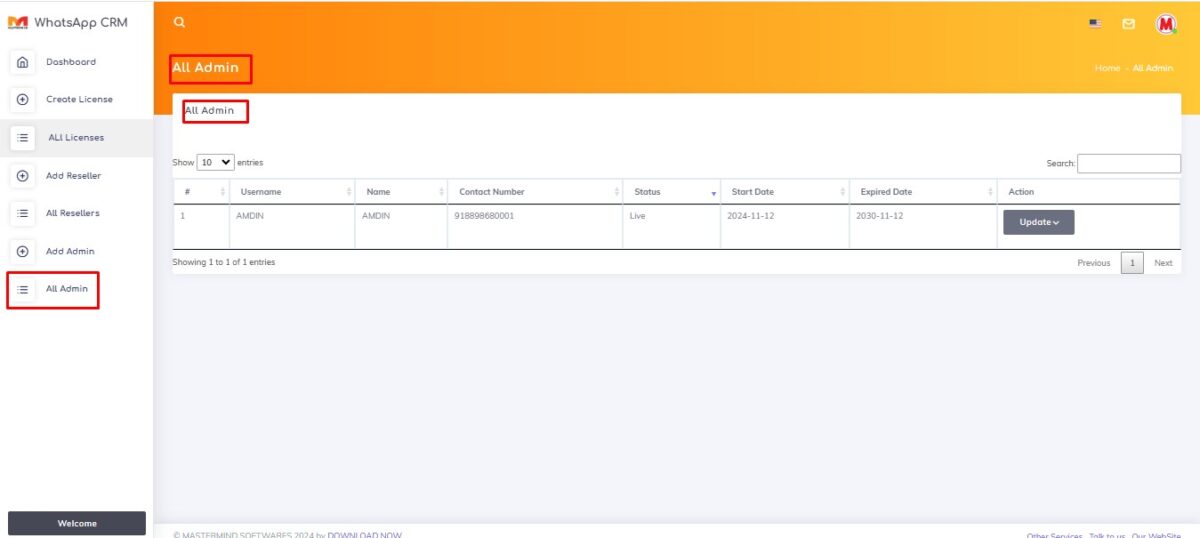Click the All Resellers list icon
This screenshot has width=1200, height=538.
22,214
